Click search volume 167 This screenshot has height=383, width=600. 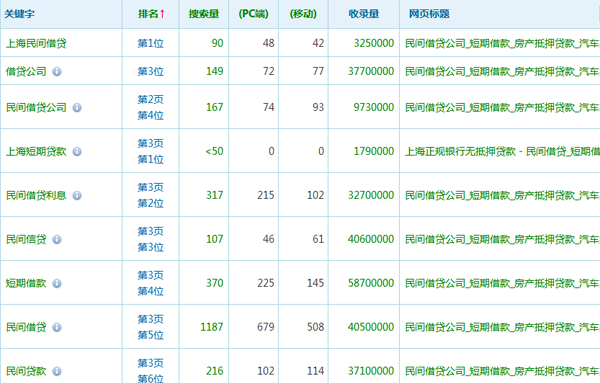click(x=215, y=108)
